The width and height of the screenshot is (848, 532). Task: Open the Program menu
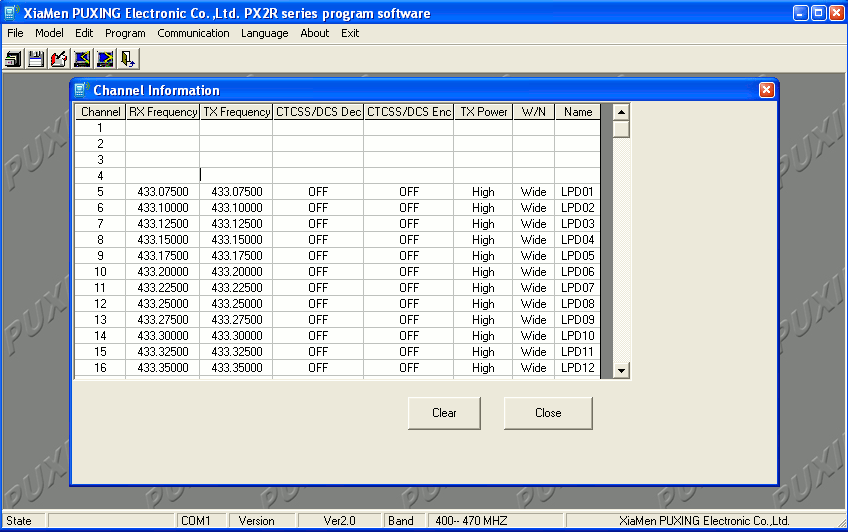(x=125, y=33)
